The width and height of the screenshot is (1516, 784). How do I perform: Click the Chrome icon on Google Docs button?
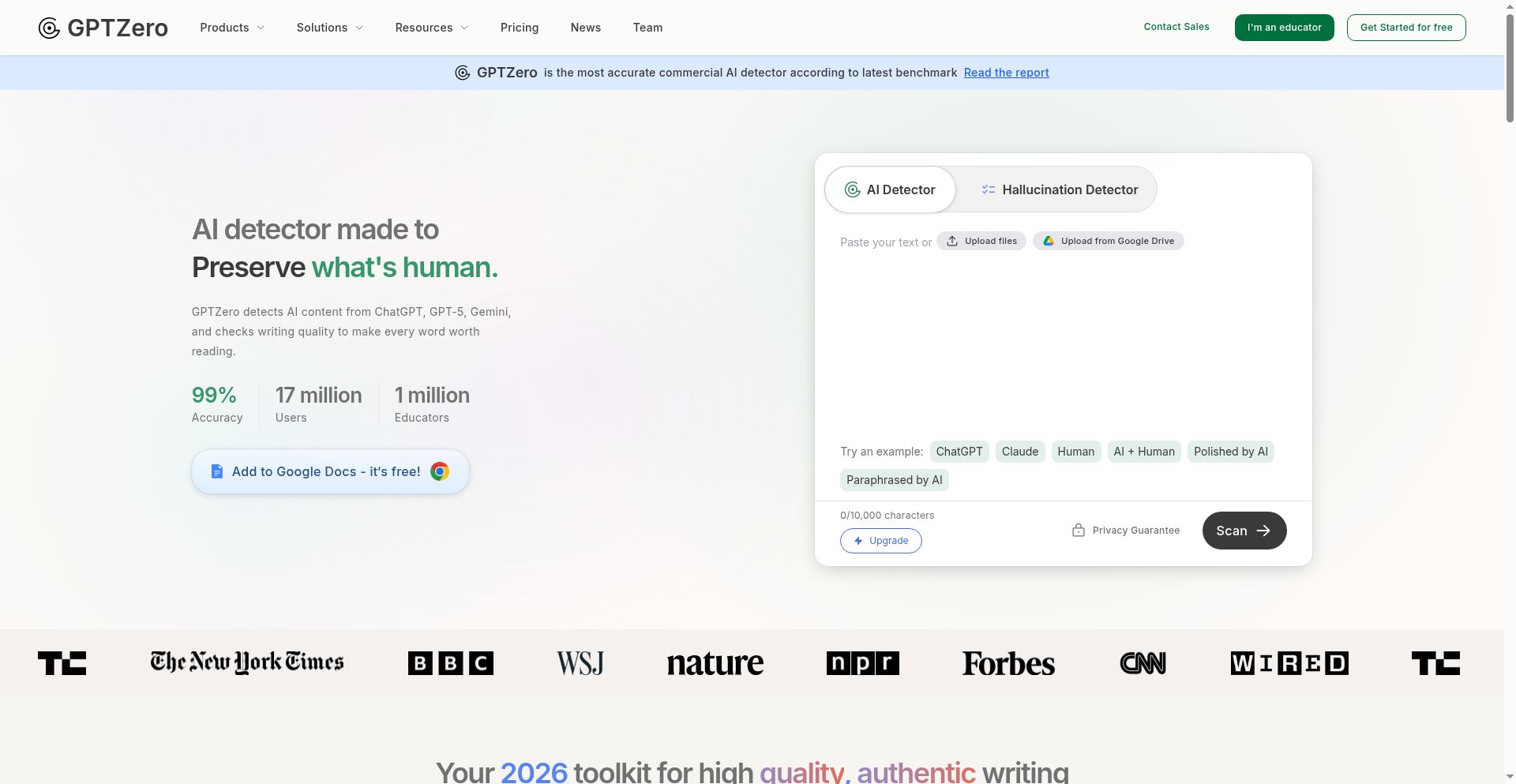coord(440,471)
